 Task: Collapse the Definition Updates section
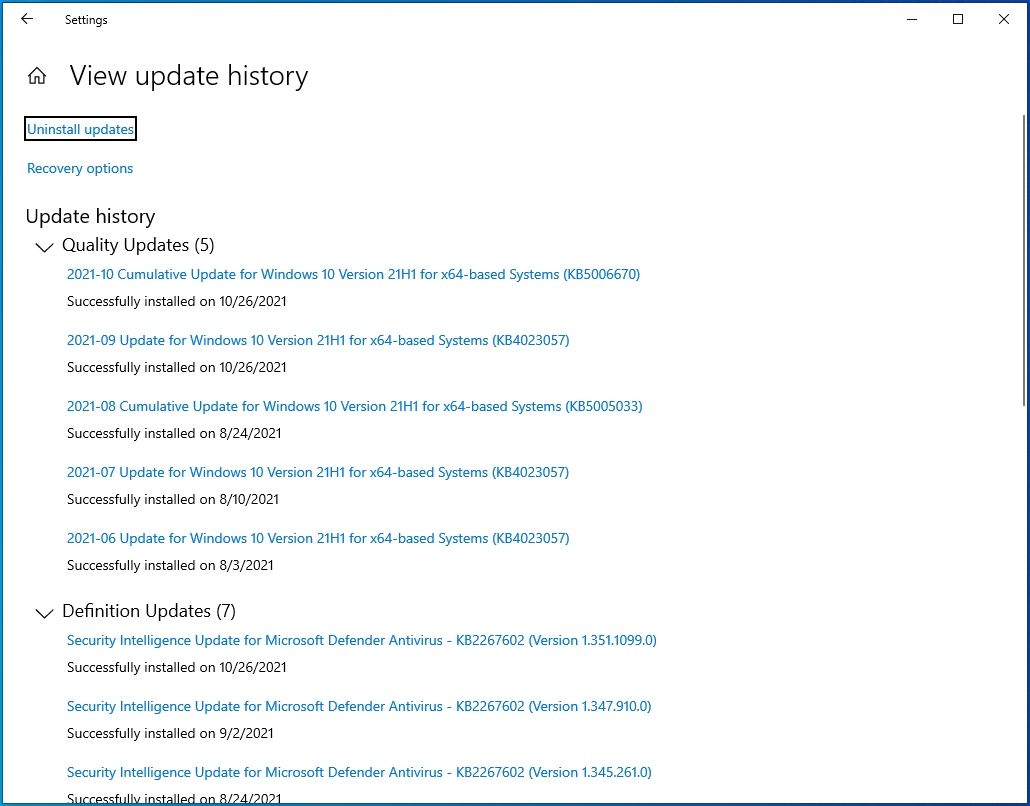(44, 613)
